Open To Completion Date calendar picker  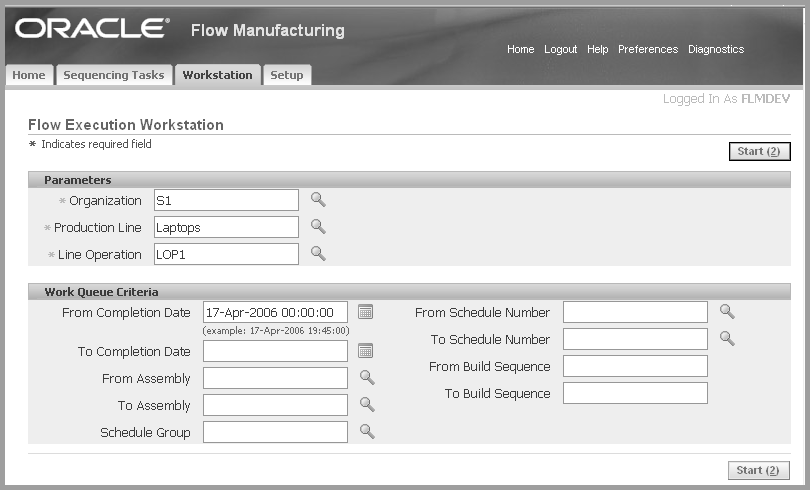365,351
